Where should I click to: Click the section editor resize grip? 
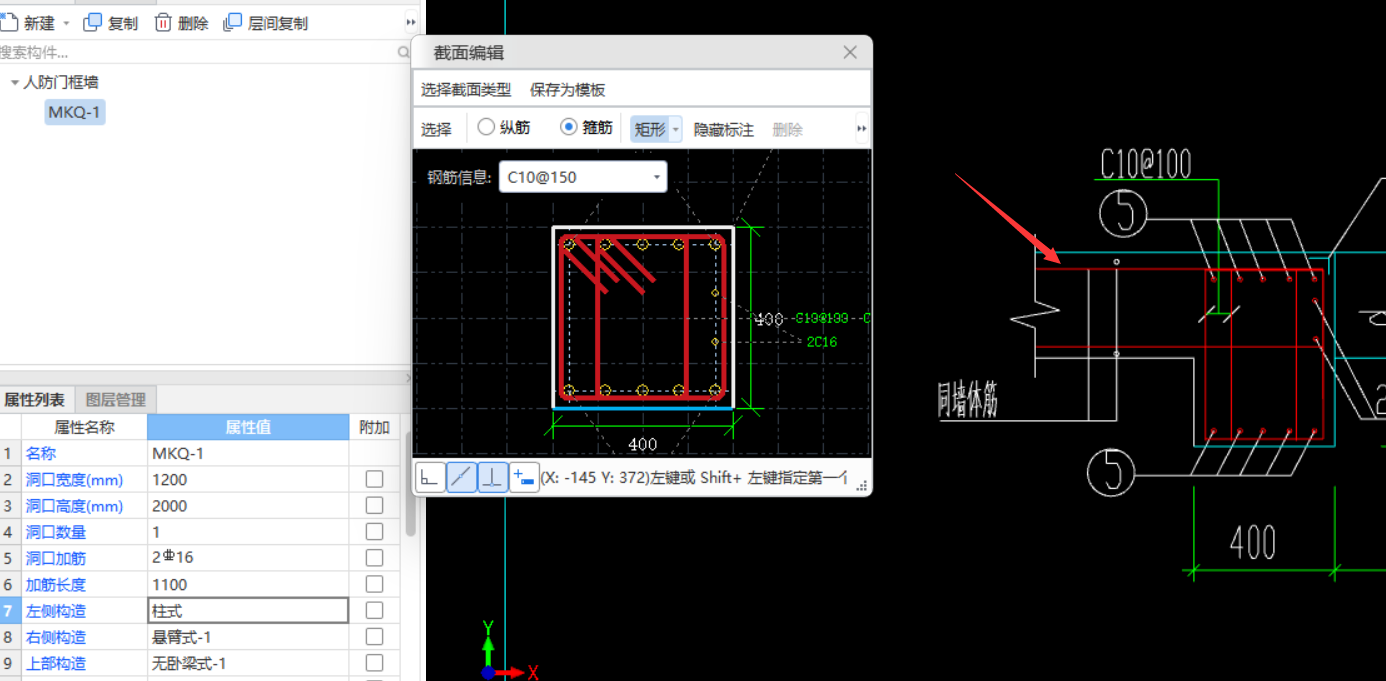click(863, 487)
